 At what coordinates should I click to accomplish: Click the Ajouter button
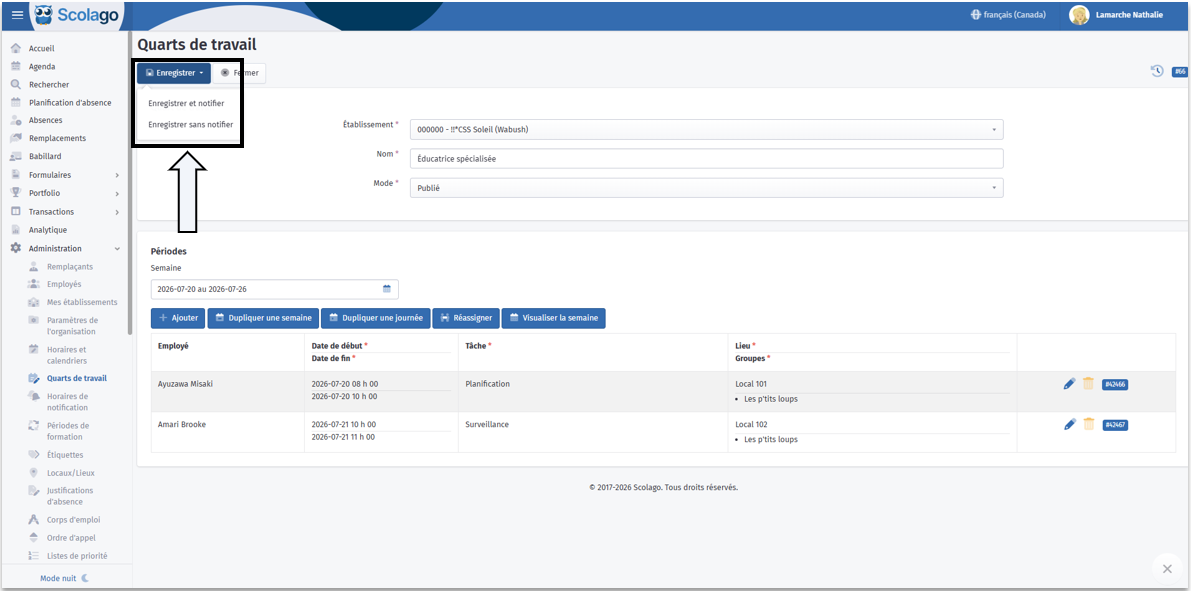(x=178, y=318)
